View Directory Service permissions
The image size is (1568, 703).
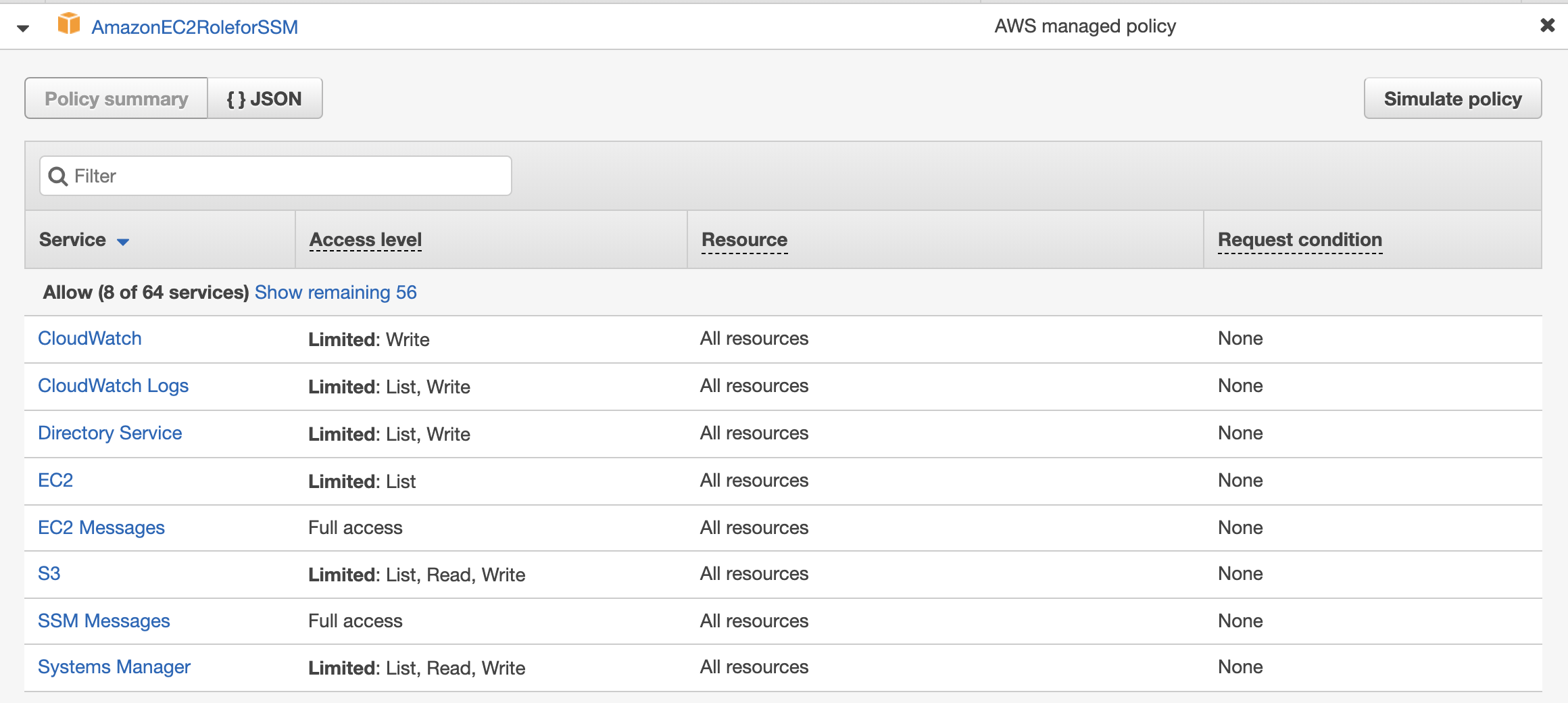(x=109, y=433)
